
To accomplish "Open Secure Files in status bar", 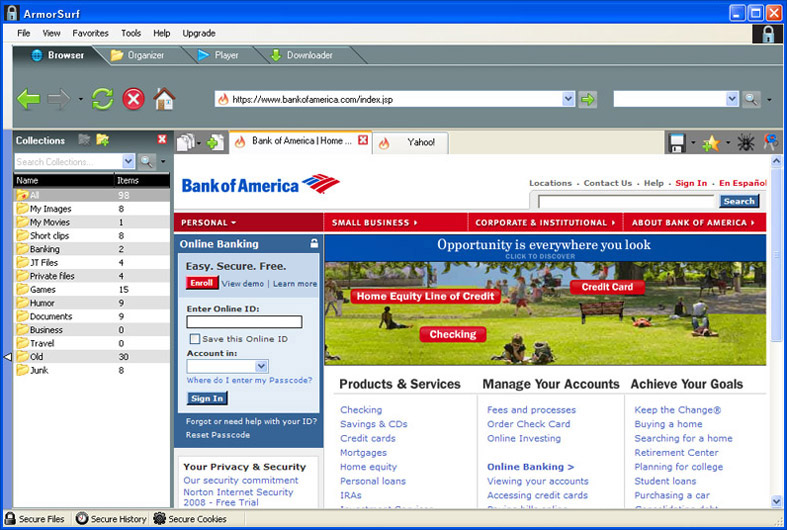I will tap(35, 519).
